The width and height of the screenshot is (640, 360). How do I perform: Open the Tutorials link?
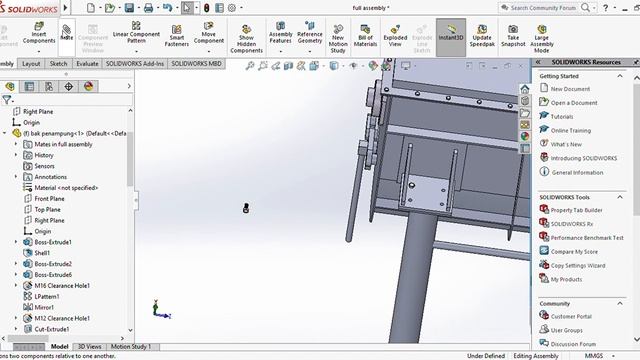(x=562, y=117)
